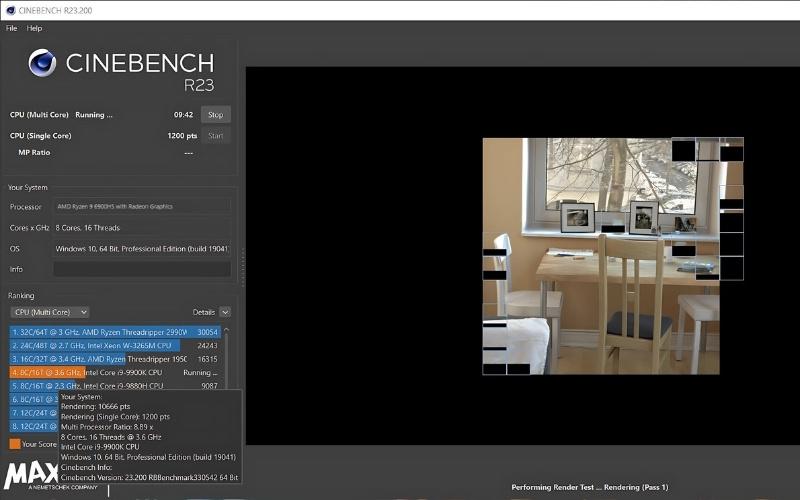Click the Cores x GHz field
Viewport: 800px width, 500px height.
click(x=142, y=228)
